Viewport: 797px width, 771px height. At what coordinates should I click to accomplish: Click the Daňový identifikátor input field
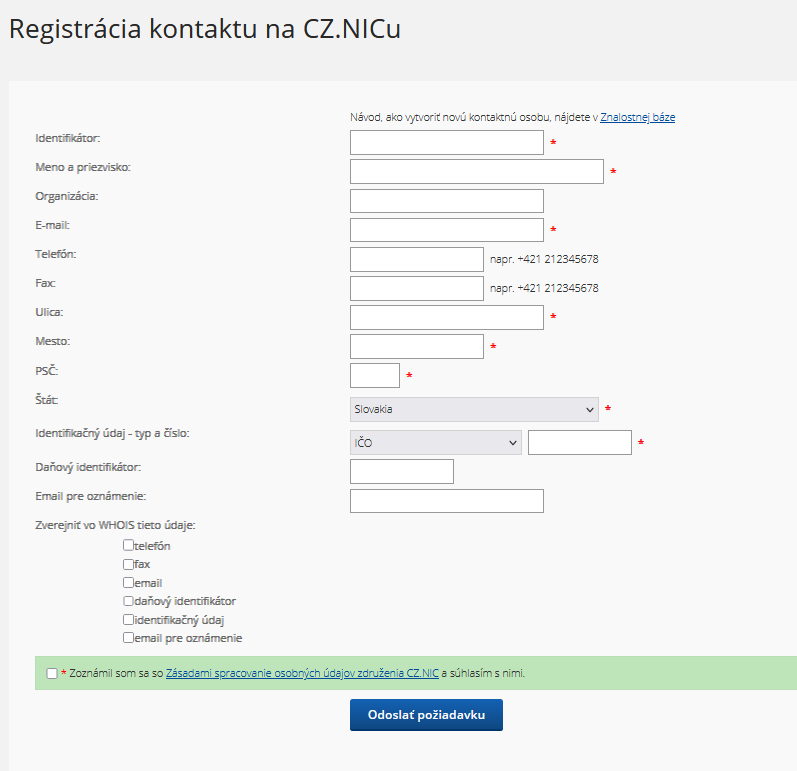[402, 472]
